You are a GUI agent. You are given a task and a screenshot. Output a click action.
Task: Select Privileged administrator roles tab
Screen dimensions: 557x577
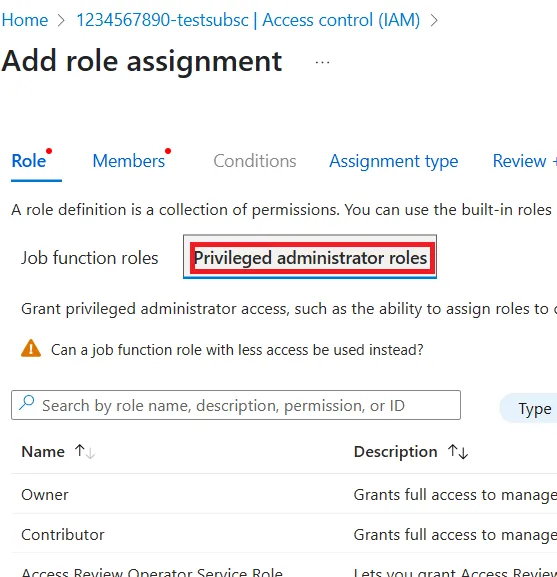pos(310,257)
